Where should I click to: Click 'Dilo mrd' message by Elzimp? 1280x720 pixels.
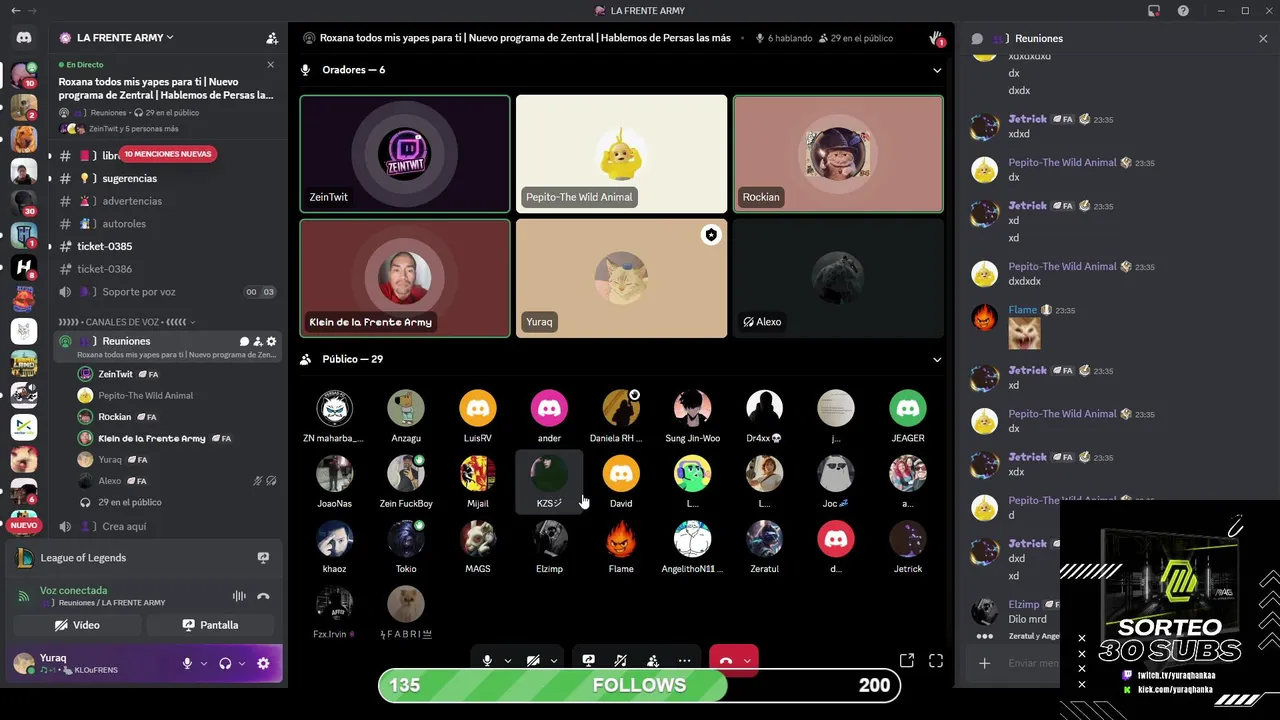pyautogui.click(x=1027, y=619)
